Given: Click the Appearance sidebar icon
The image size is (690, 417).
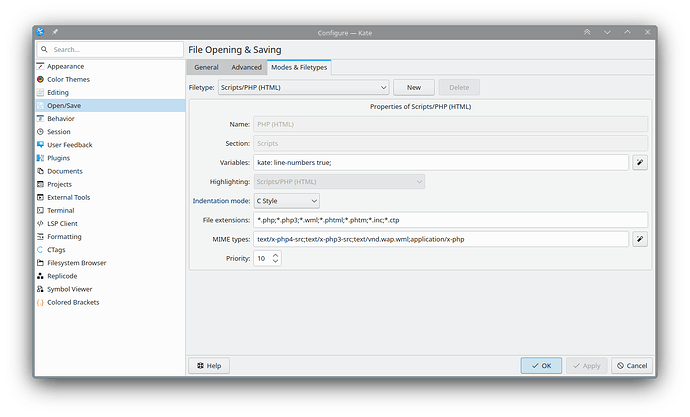Looking at the screenshot, I should point(40,66).
